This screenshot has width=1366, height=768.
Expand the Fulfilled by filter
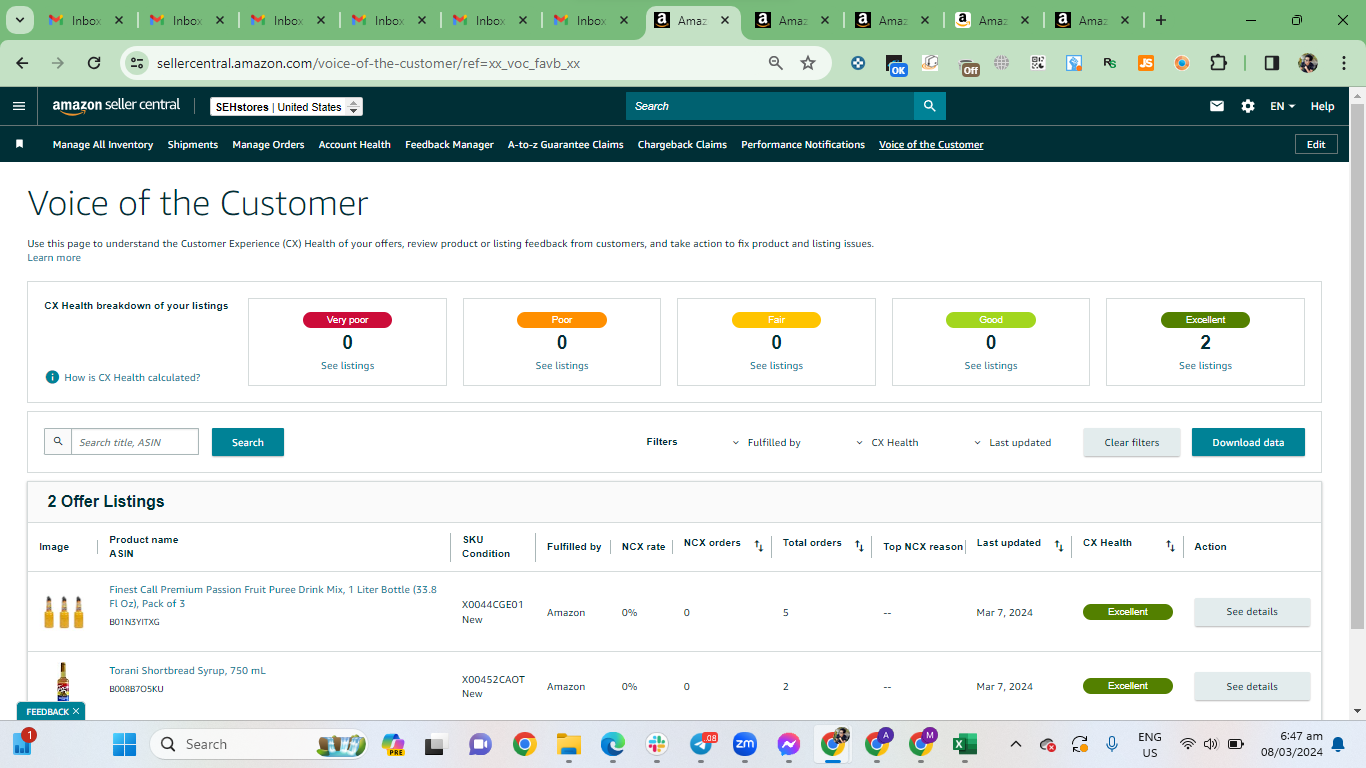[767, 442]
